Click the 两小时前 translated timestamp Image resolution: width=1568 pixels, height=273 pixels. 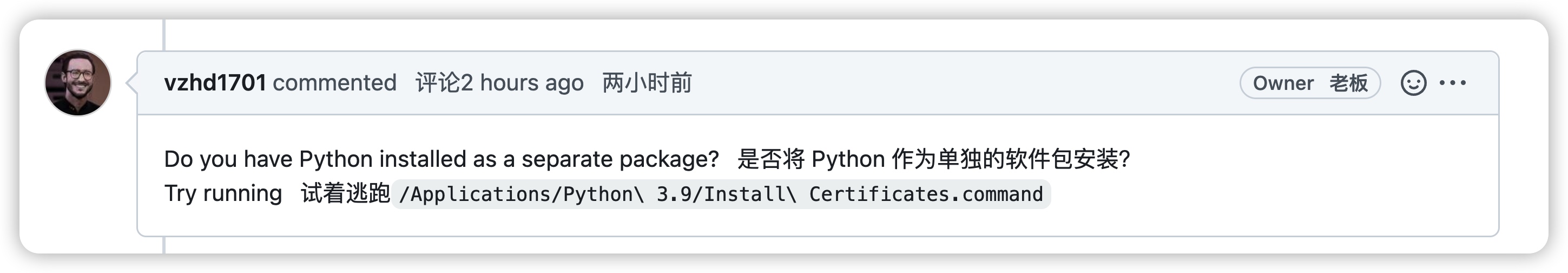[x=647, y=83]
